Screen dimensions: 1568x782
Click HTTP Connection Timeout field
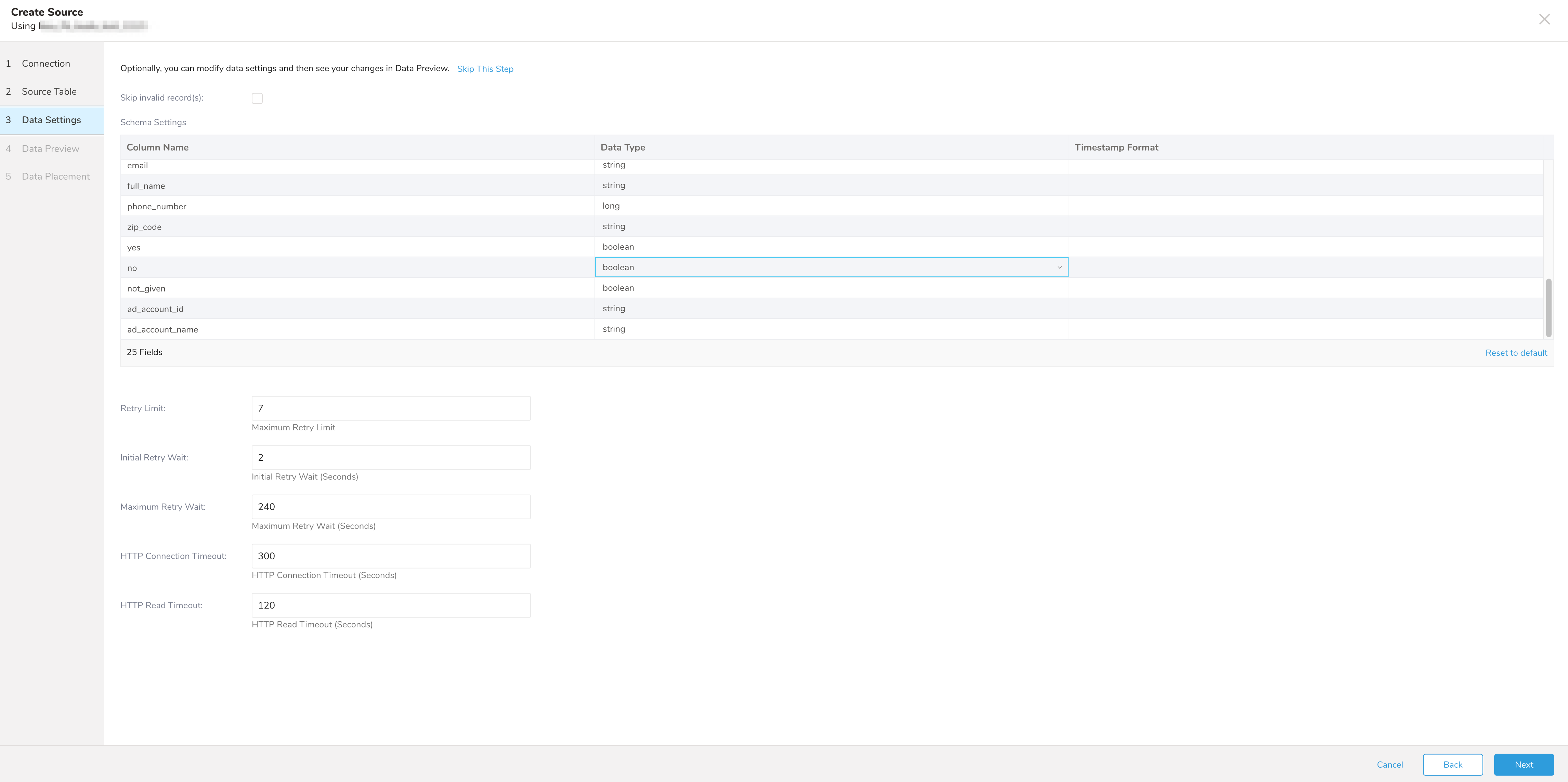[391, 556]
